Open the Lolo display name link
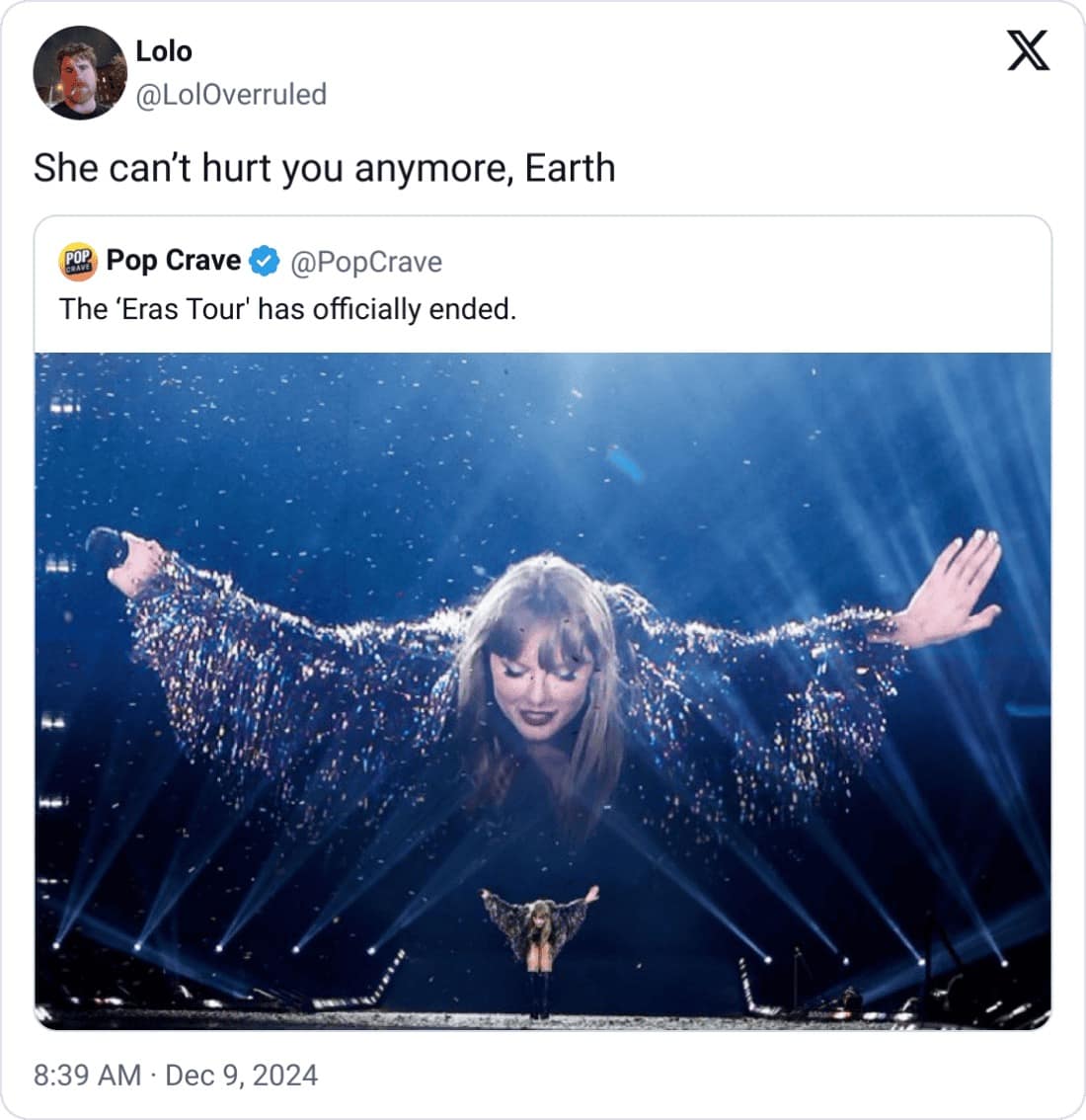This screenshot has height=1120, width=1086. pyautogui.click(x=164, y=50)
